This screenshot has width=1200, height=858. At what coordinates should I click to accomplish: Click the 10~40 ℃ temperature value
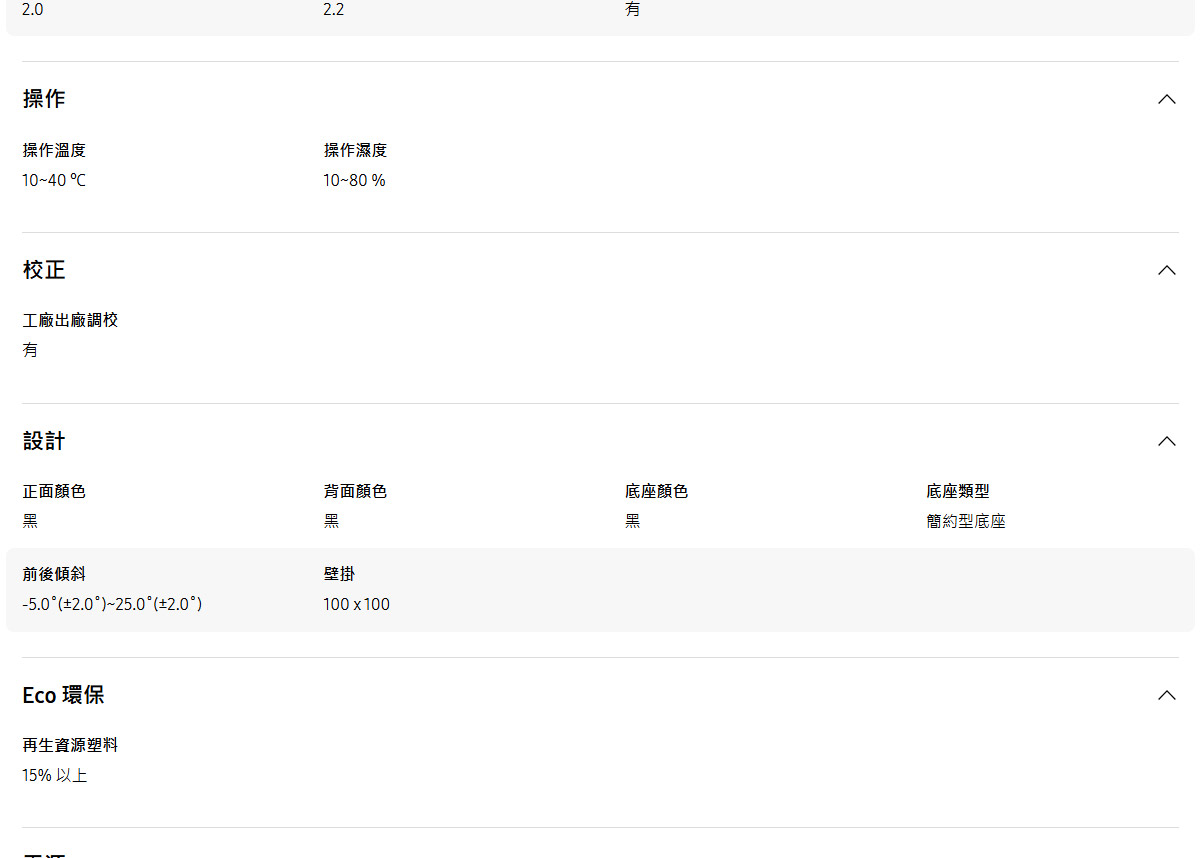(x=54, y=180)
